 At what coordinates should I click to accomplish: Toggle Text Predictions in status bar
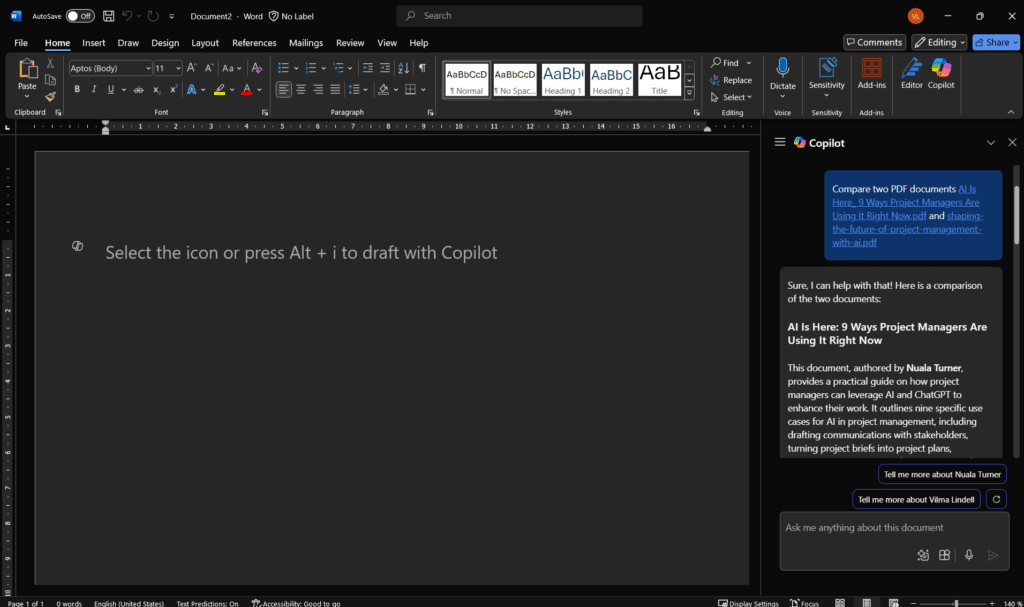point(207,603)
